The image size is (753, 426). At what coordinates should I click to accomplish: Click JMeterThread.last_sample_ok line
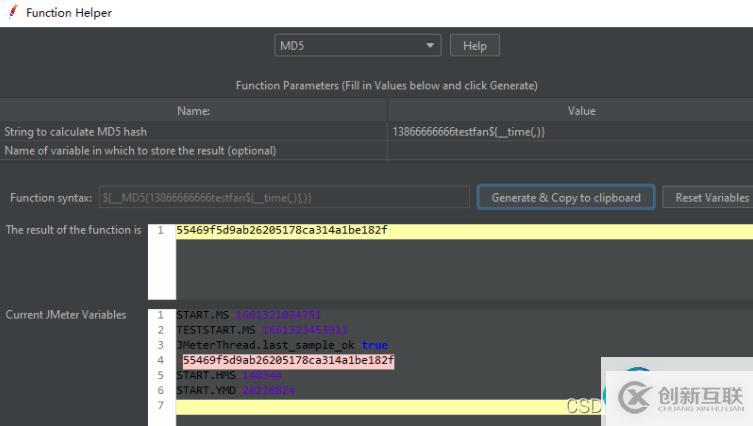pyautogui.click(x=282, y=345)
